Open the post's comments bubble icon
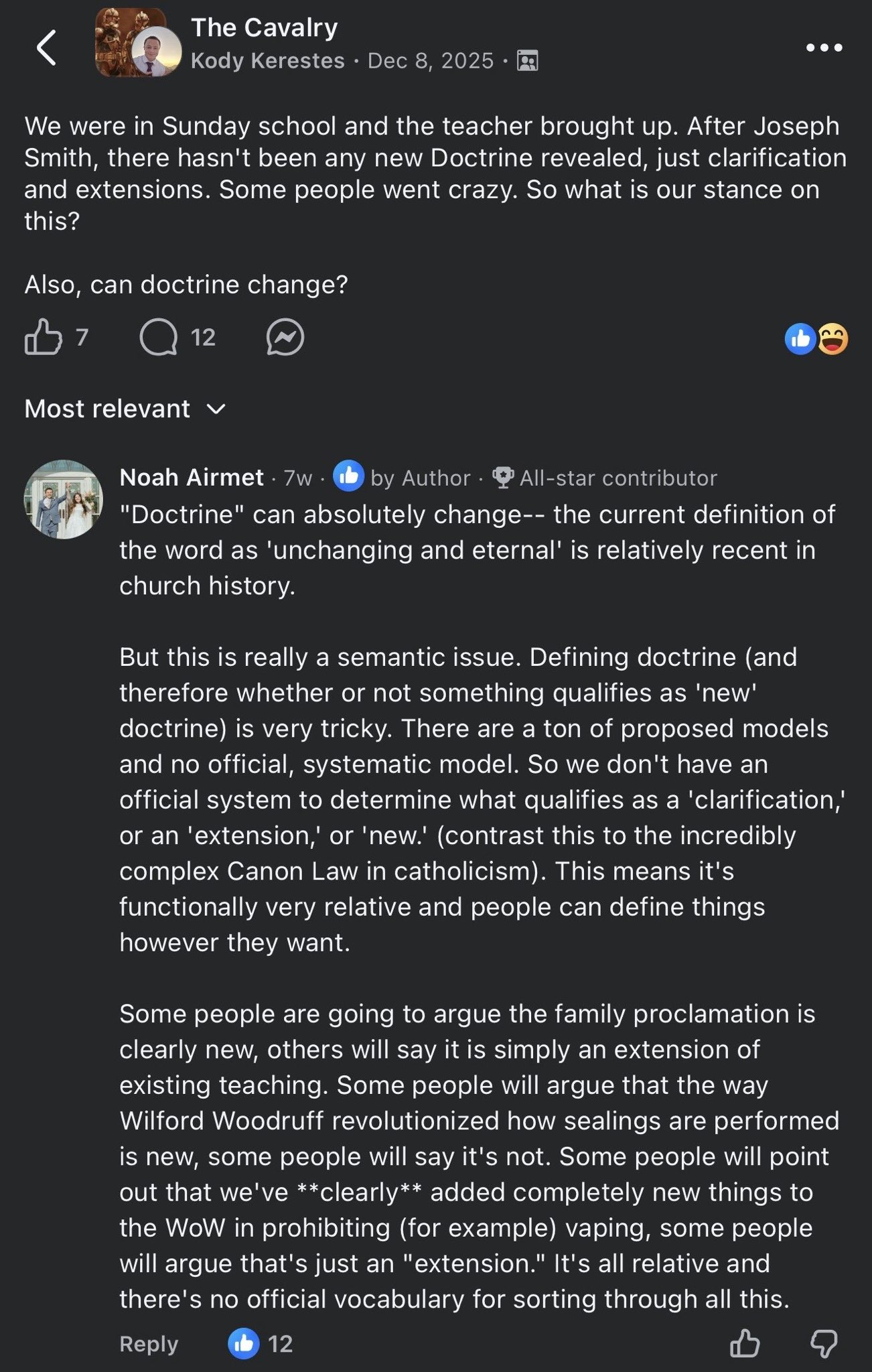This screenshot has width=872, height=1372. click(x=159, y=336)
